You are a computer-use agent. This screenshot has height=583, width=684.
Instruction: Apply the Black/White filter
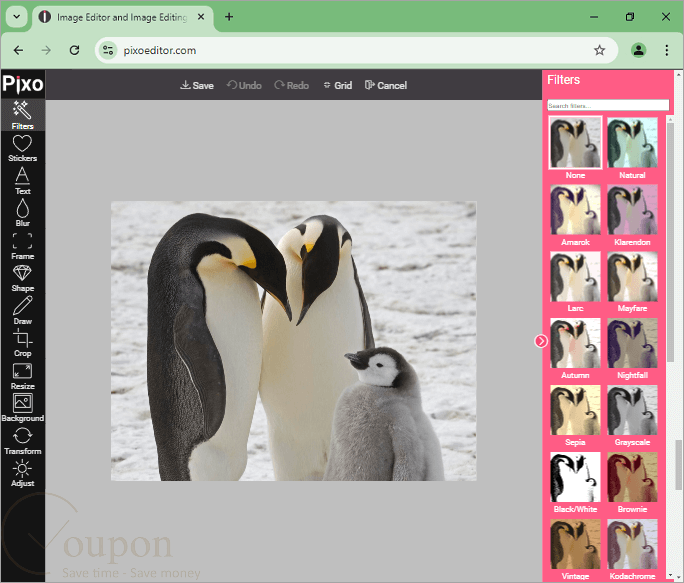(575, 477)
